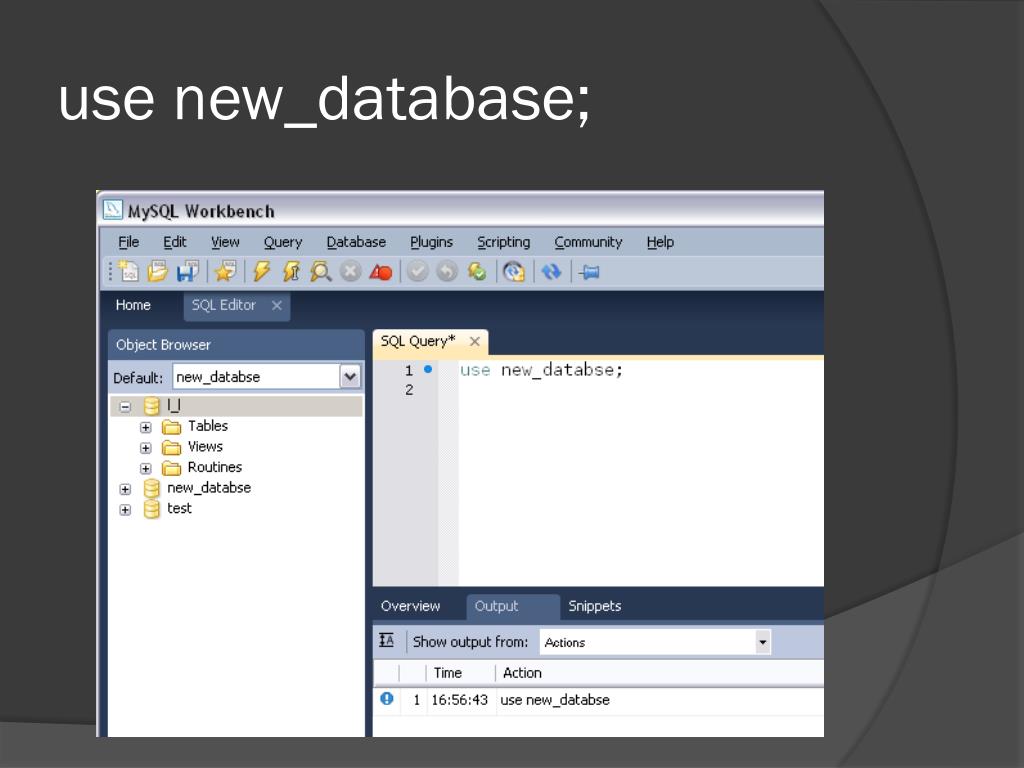
Task: Click the blue statement marker dot
Action: [428, 369]
